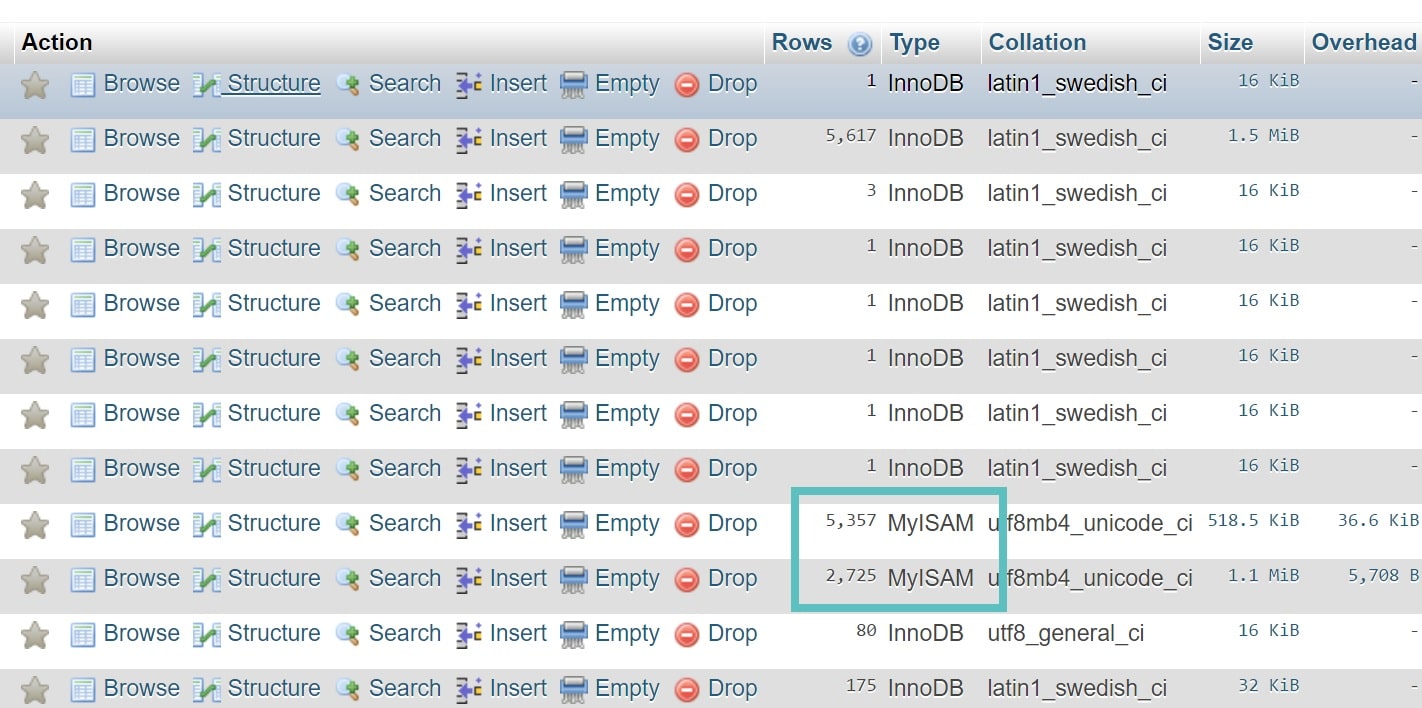Viewport: 1422px width, 708px height.
Task: Click the red Drop icon on the sixth row
Action: [x=686, y=359]
